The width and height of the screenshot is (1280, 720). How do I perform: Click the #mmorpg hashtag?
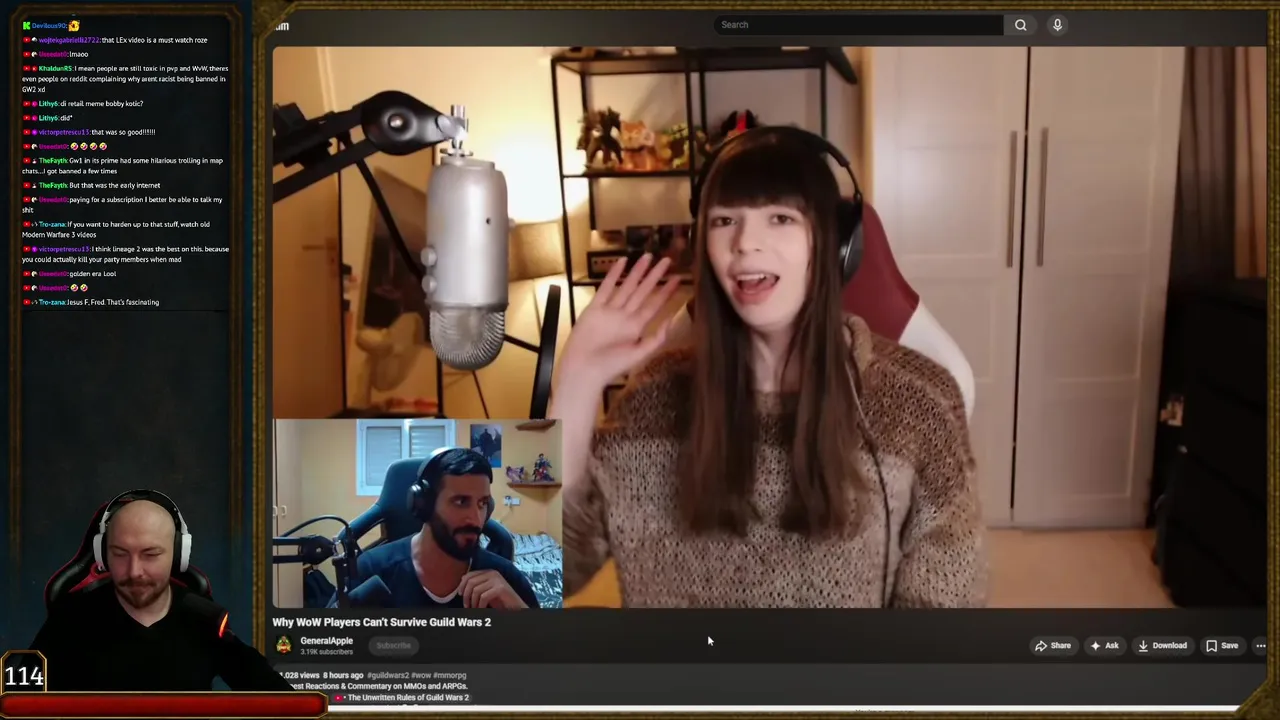pos(450,676)
